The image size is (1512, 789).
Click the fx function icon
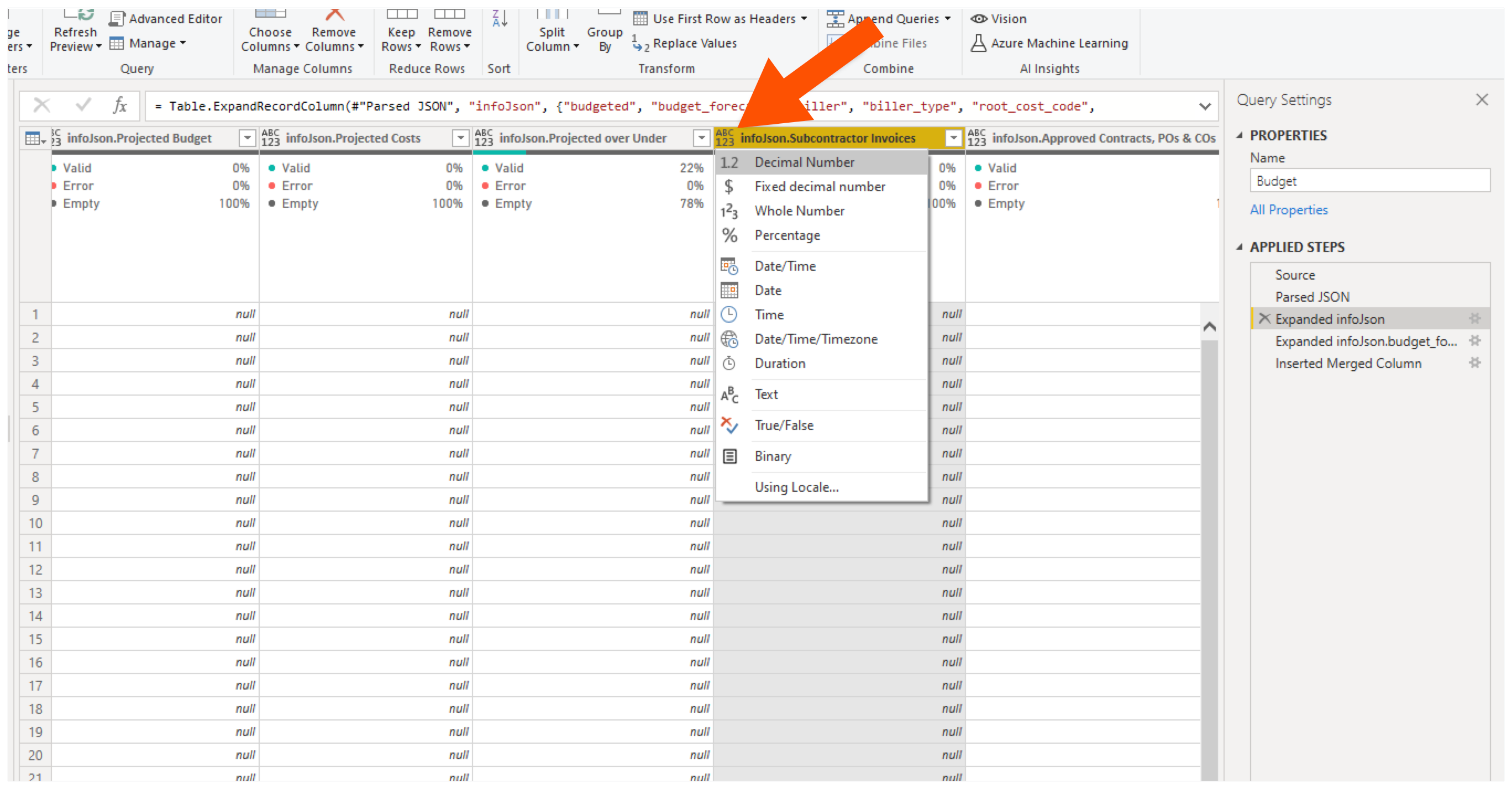point(120,106)
